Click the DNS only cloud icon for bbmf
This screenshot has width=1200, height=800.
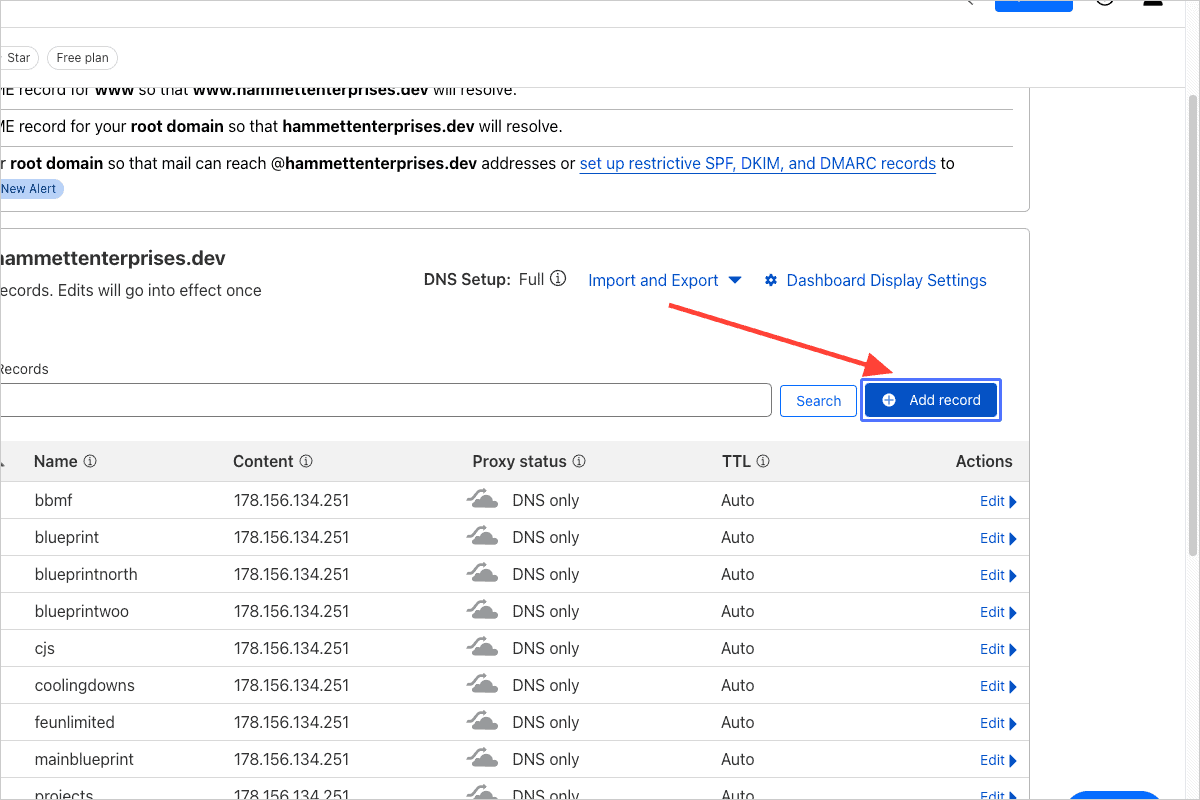(x=483, y=500)
